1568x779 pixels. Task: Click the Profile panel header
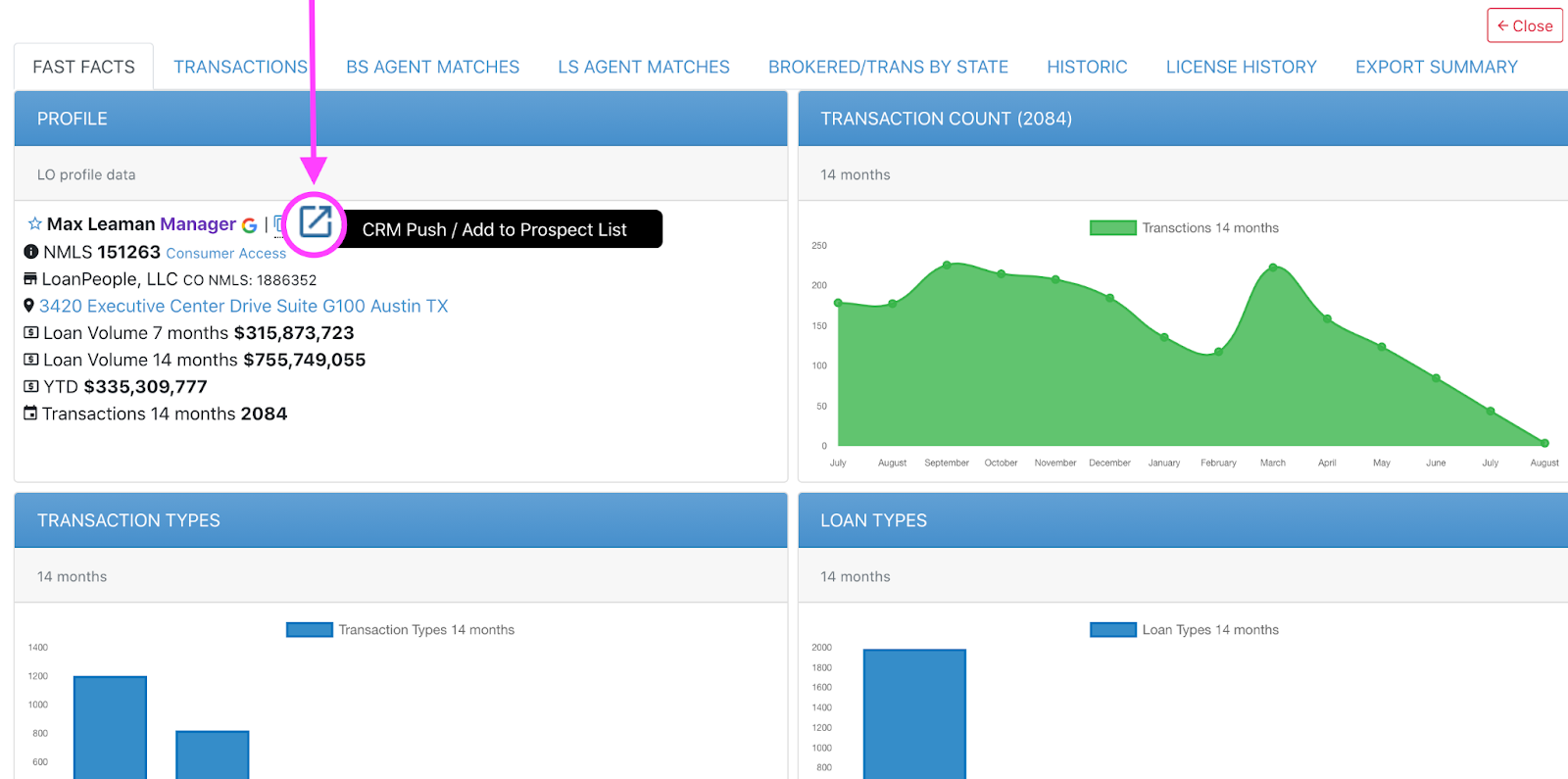click(x=401, y=119)
